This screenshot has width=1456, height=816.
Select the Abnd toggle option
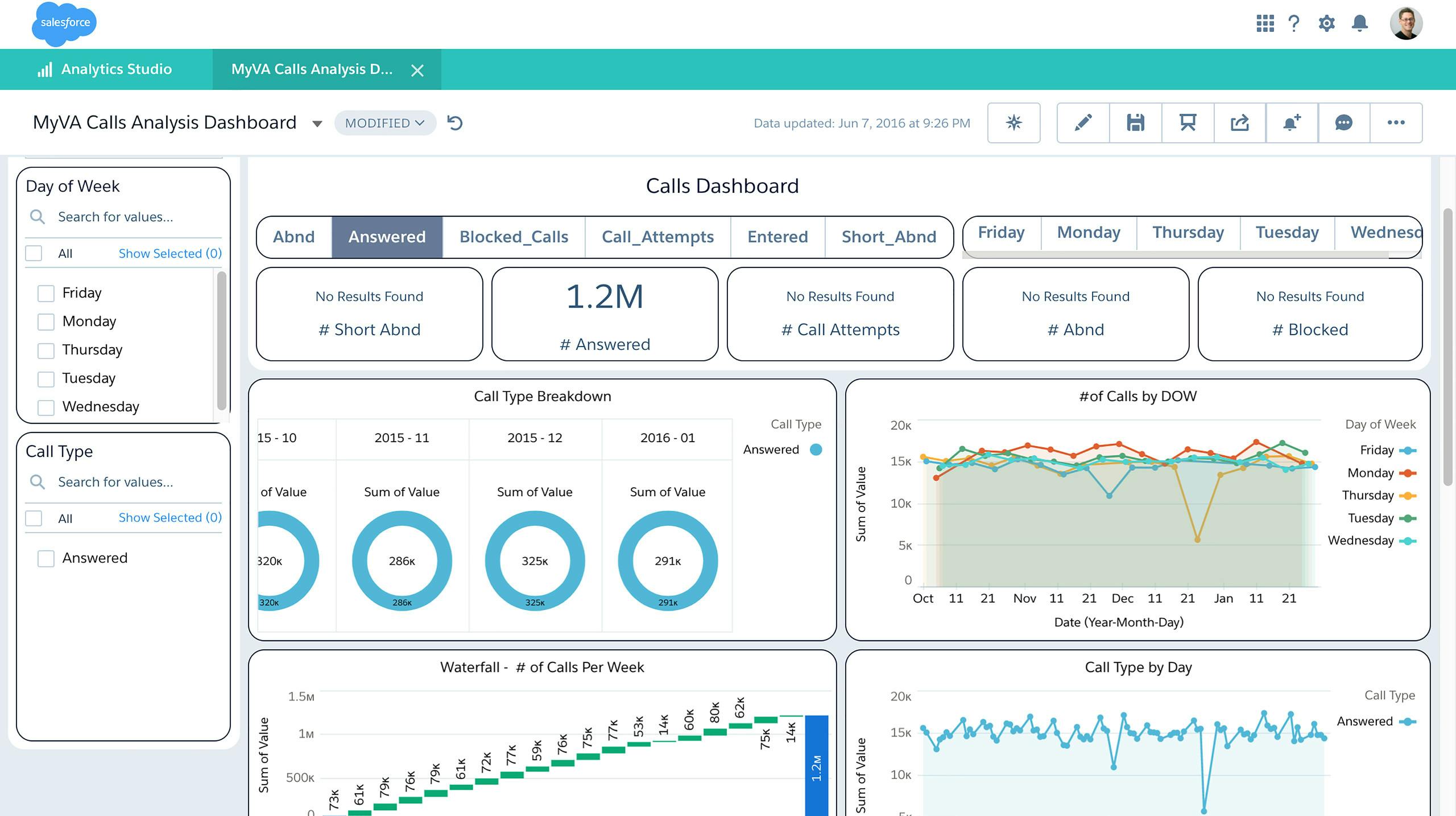[294, 237]
